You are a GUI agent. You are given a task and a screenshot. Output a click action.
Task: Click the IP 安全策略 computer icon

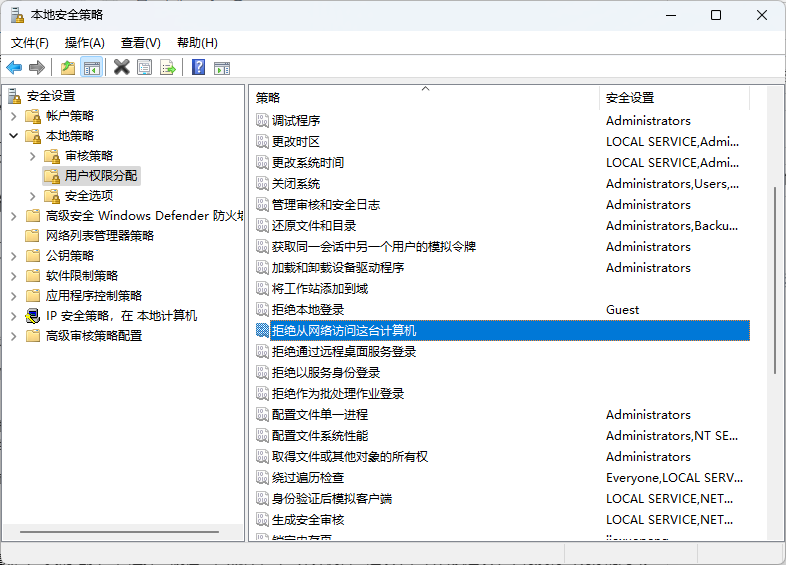[33, 316]
